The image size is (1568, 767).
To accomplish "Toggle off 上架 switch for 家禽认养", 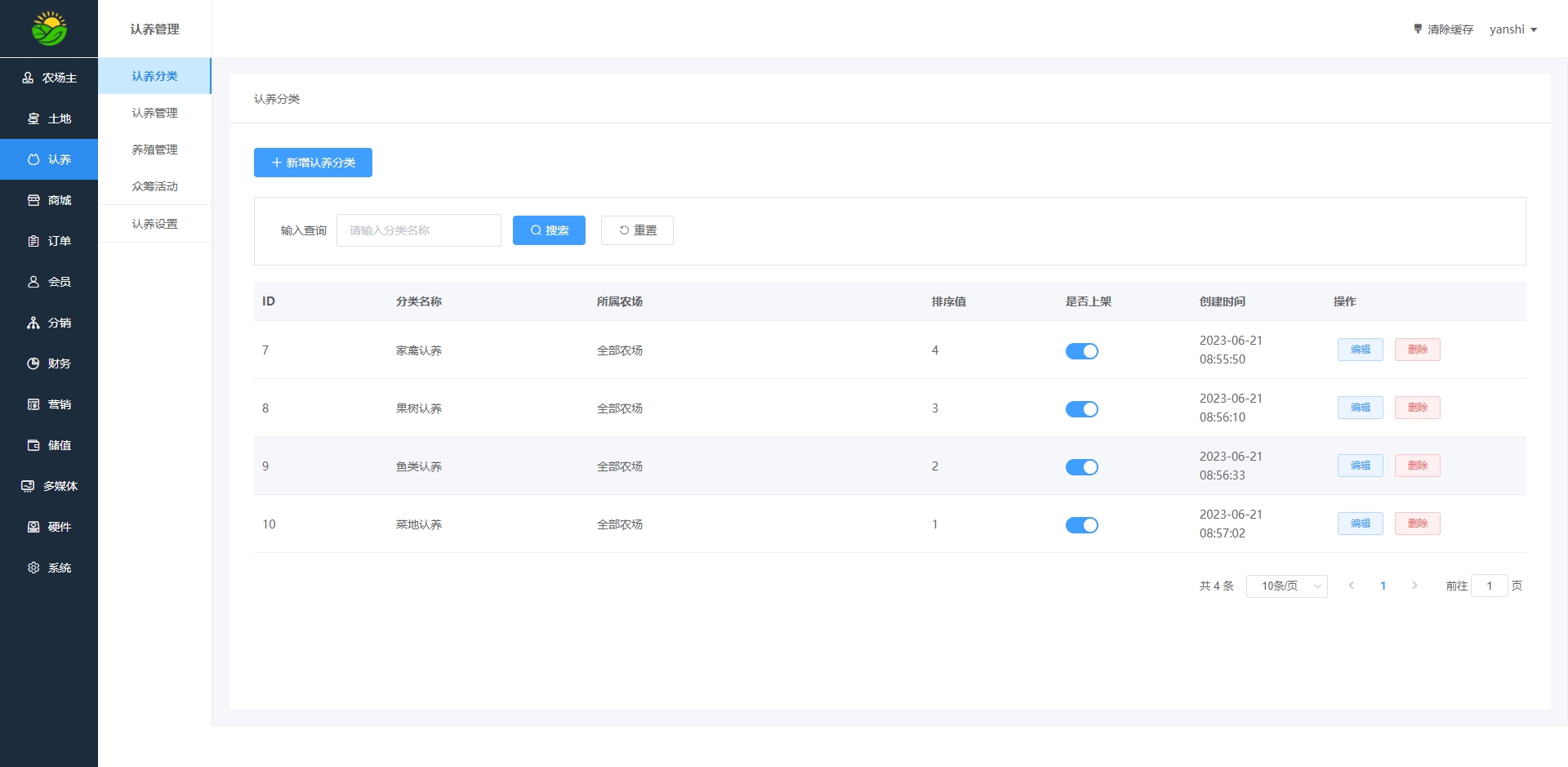I will click(x=1081, y=351).
